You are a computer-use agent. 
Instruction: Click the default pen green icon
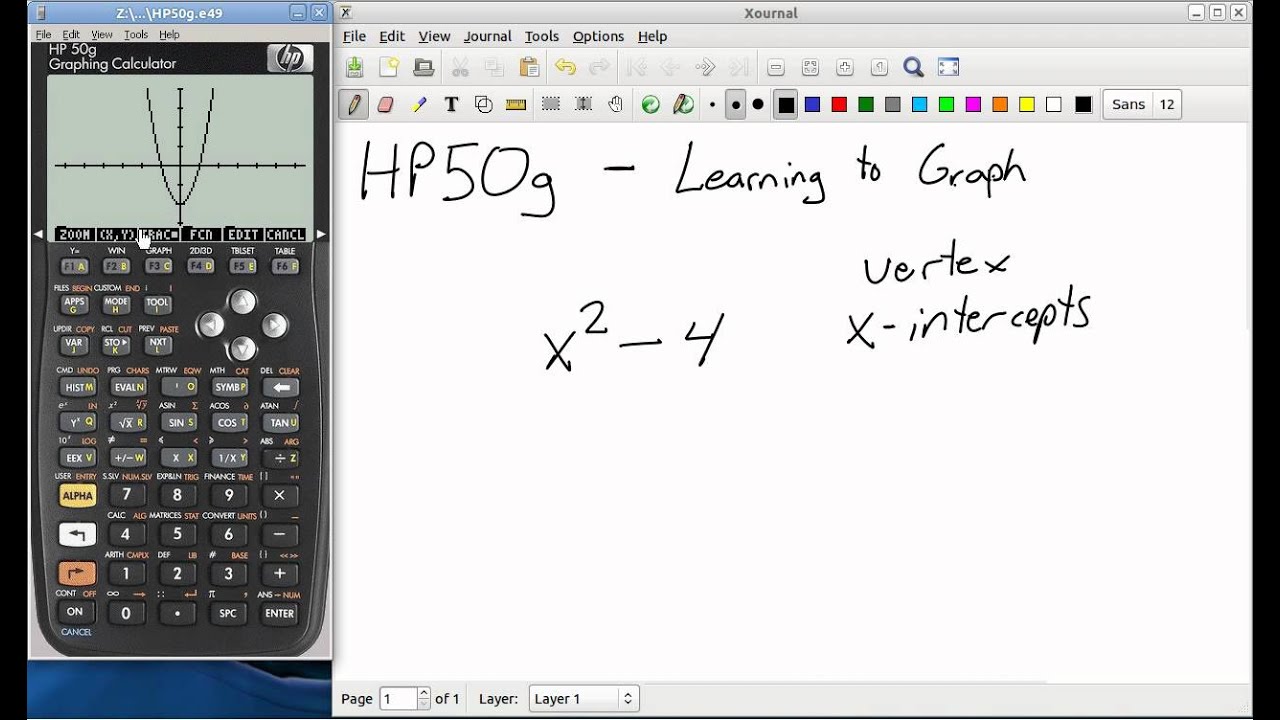click(651, 104)
